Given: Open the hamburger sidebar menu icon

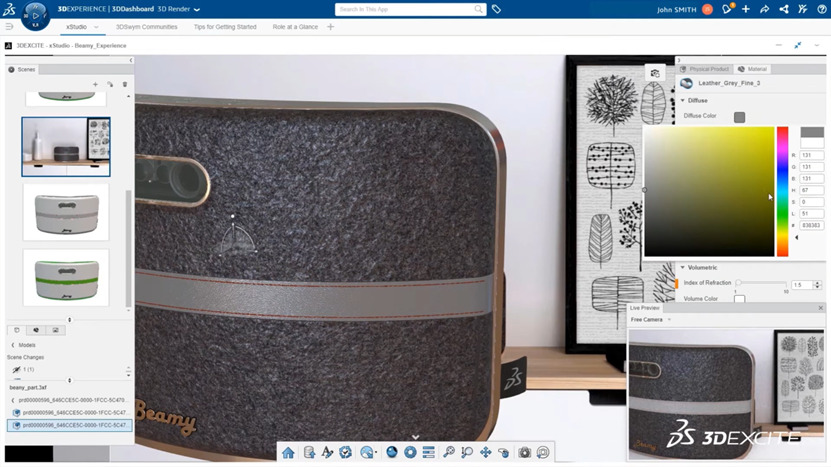Looking at the screenshot, I should coord(9,27).
